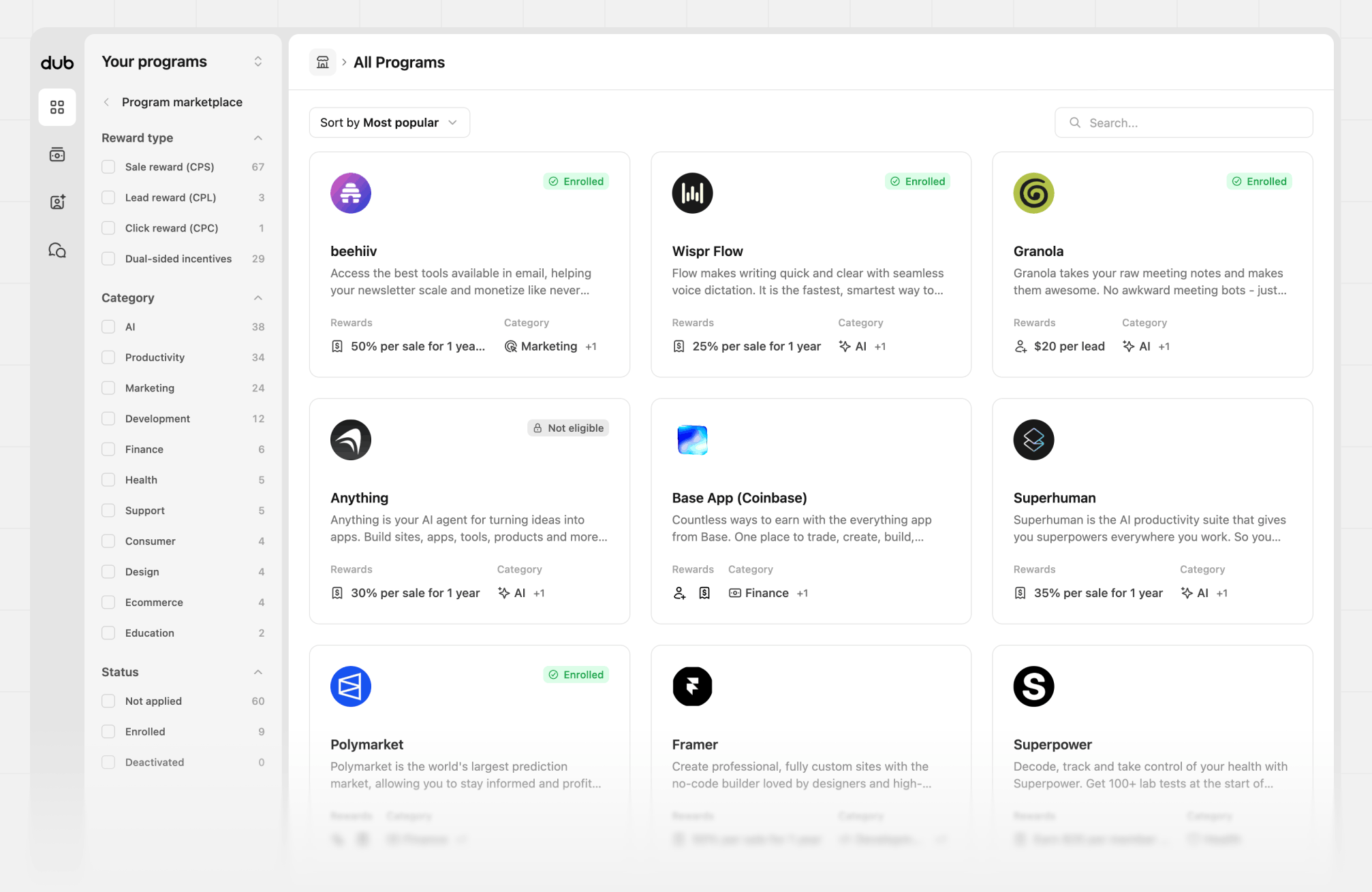Click the AI sparkle icon on Wispr Flow card

pyautogui.click(x=845, y=347)
